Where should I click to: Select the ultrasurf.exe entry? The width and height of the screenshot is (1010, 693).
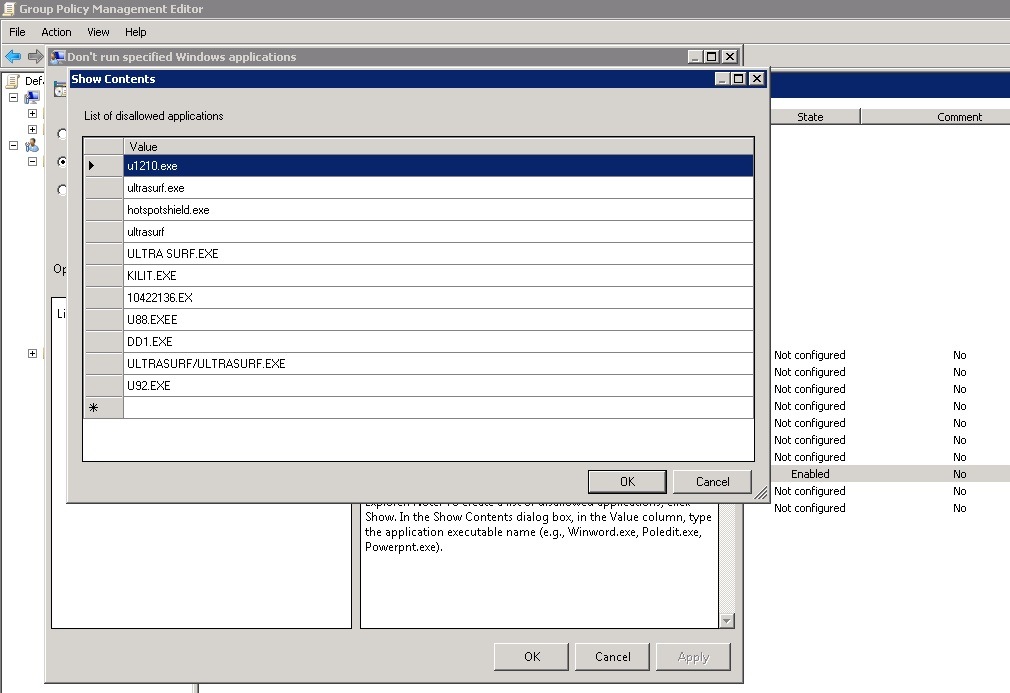coord(438,188)
